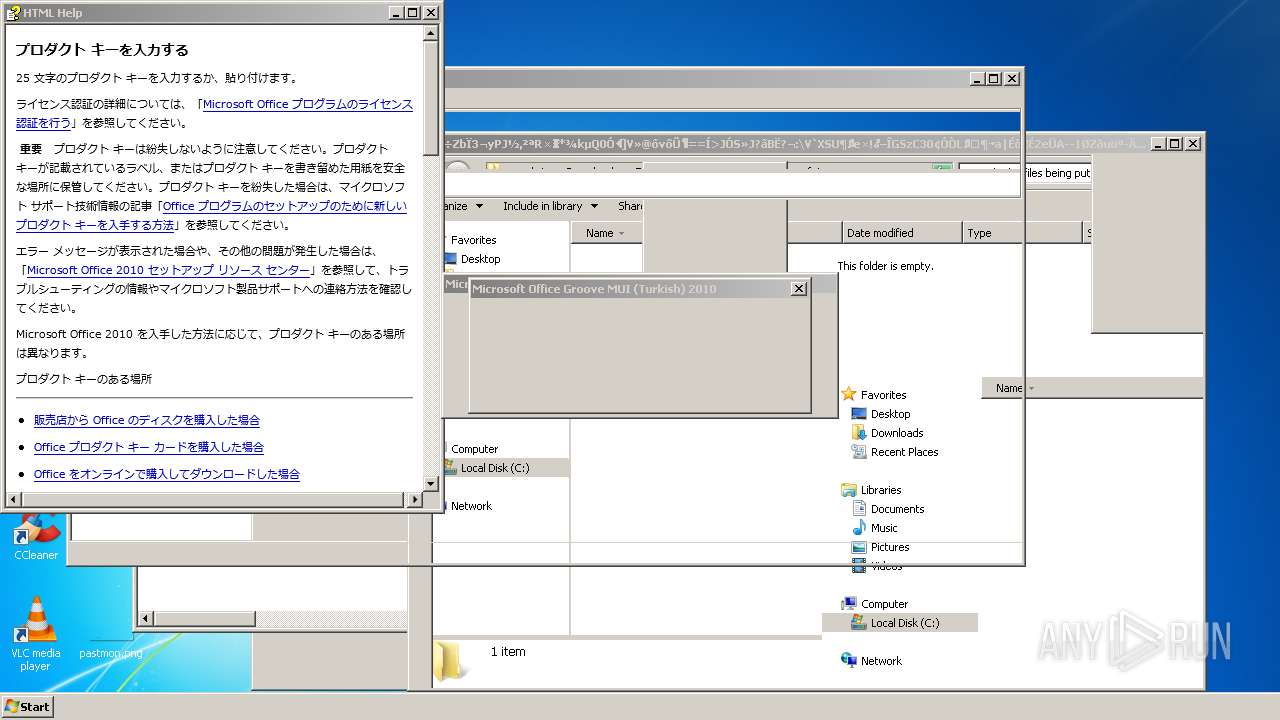Click the Desktop icon in right Explorer Favorites
The image size is (1280, 720).
(x=859, y=414)
